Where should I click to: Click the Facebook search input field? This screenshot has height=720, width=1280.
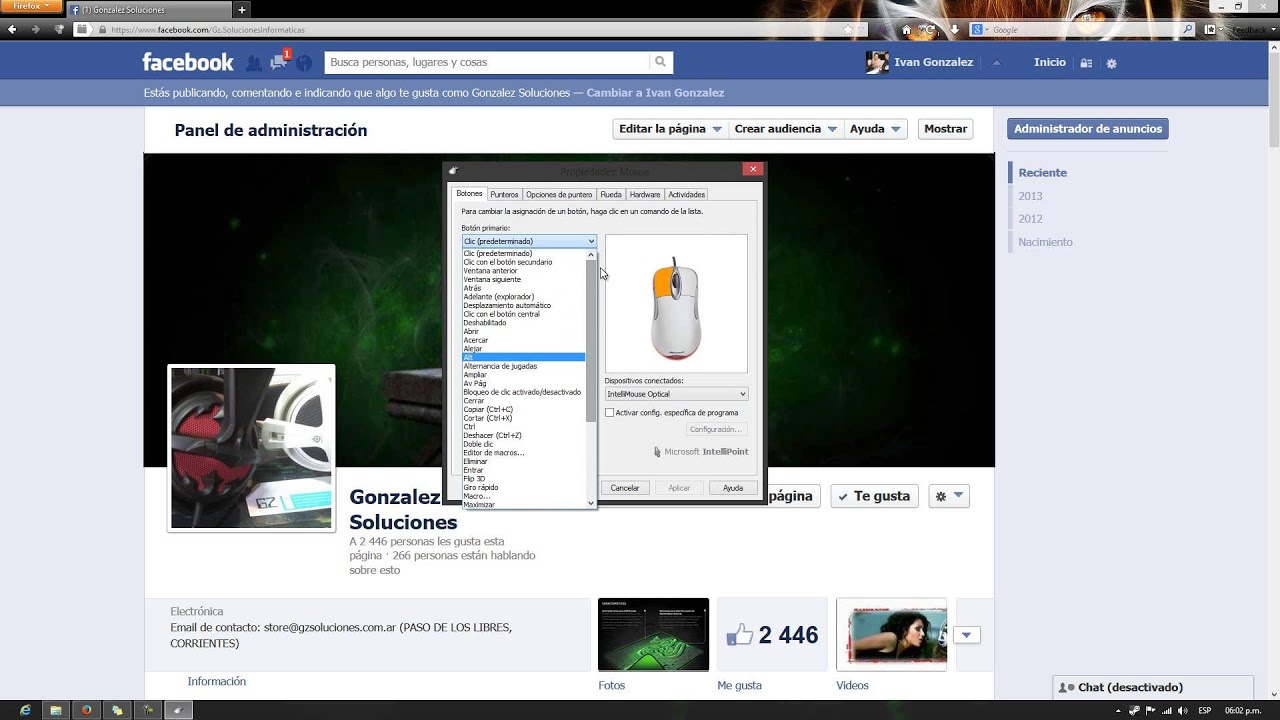tap(487, 62)
